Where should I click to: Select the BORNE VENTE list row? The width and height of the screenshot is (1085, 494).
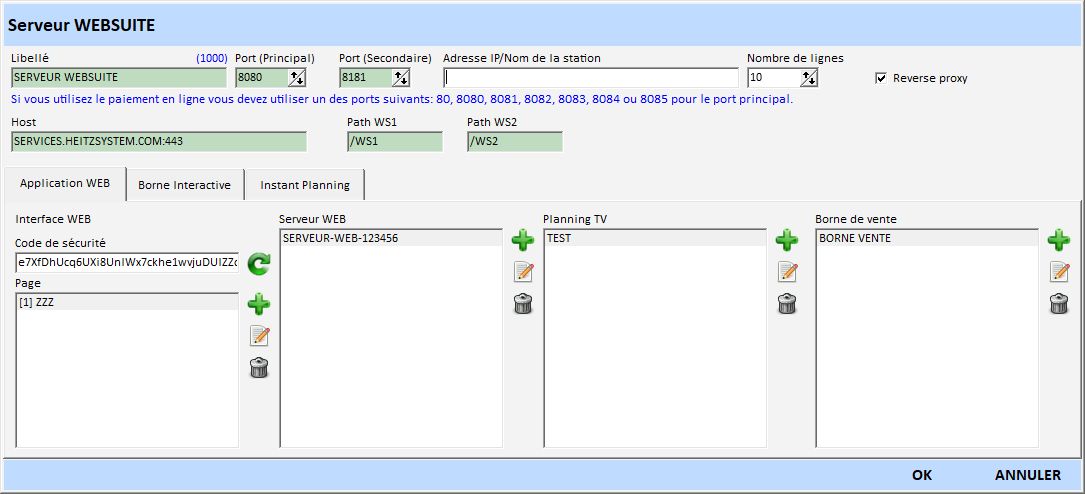point(927,239)
